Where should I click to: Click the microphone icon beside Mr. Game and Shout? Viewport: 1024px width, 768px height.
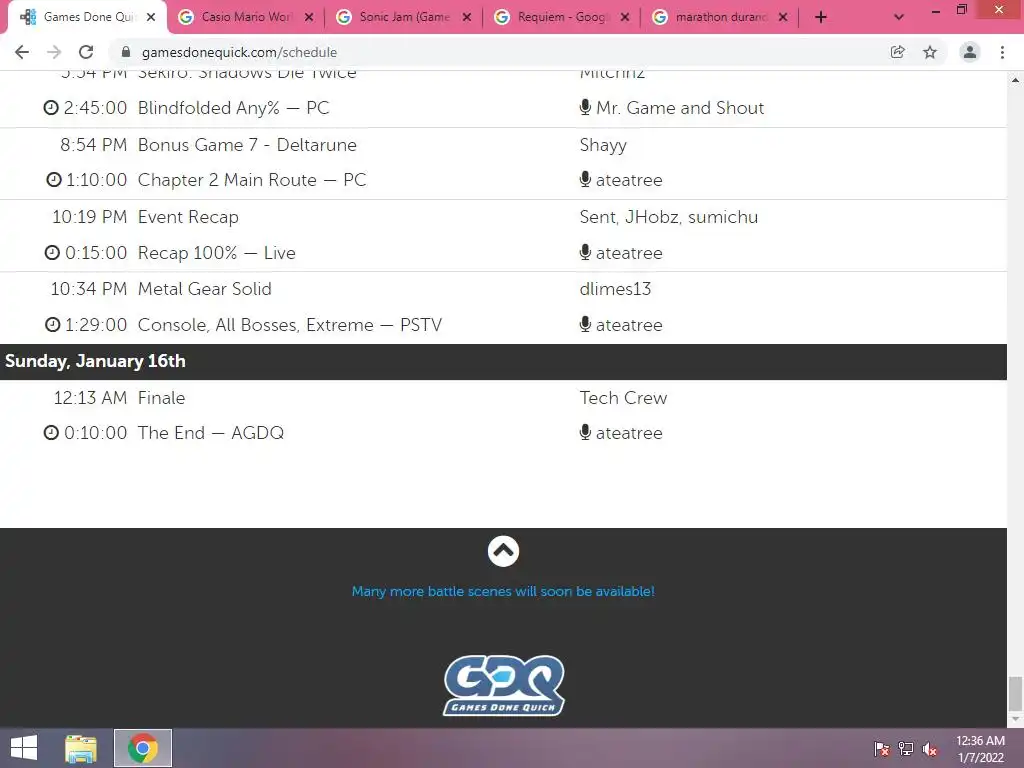coord(585,107)
